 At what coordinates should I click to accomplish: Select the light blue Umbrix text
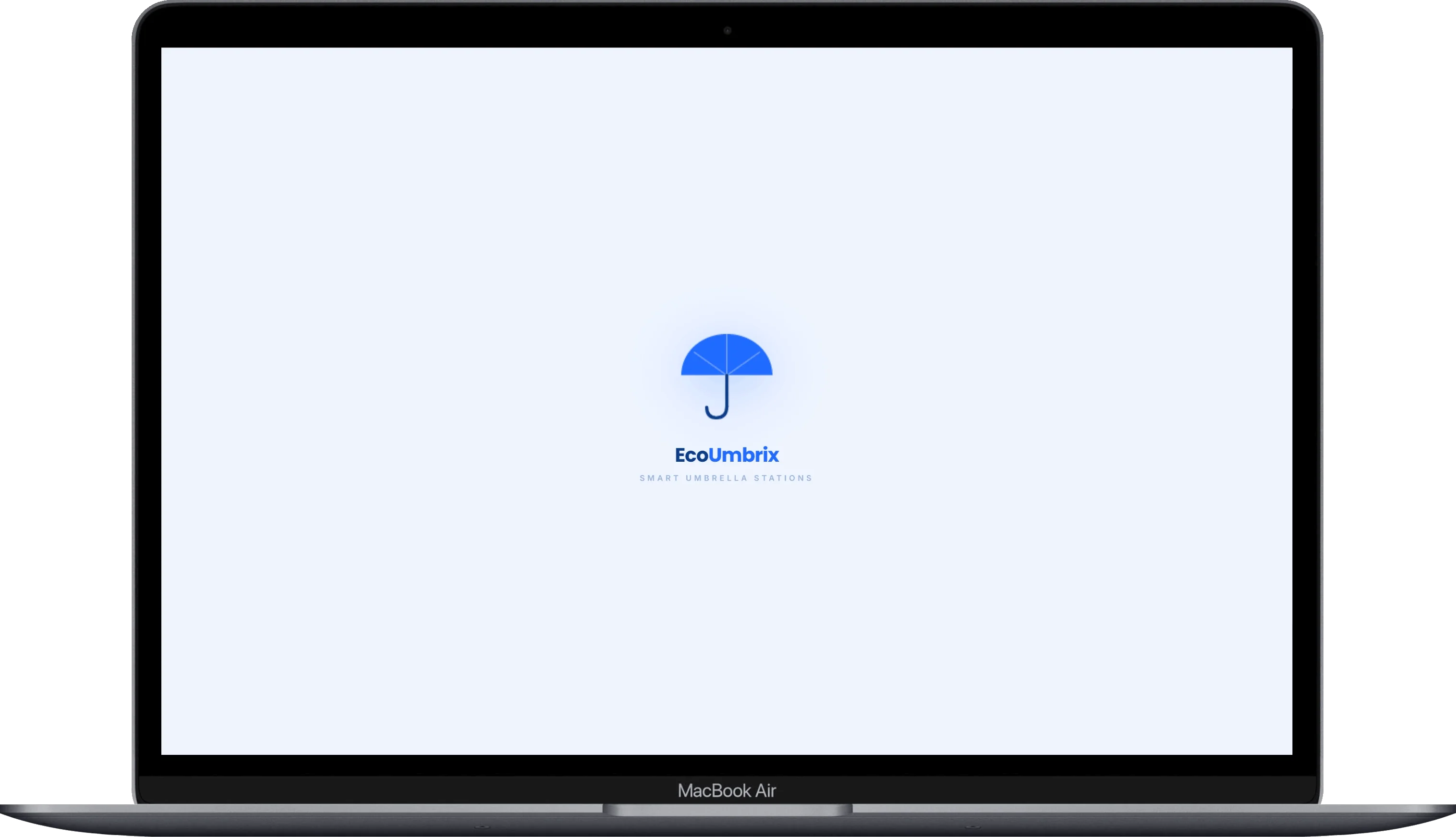tap(744, 455)
